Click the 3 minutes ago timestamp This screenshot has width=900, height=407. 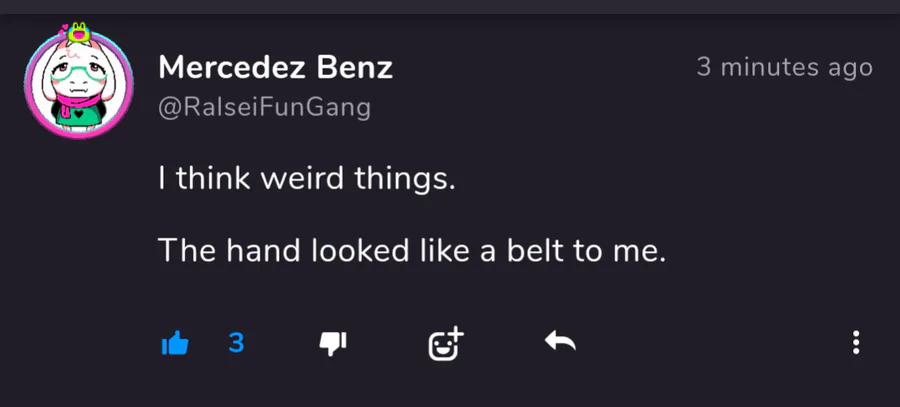tap(785, 67)
